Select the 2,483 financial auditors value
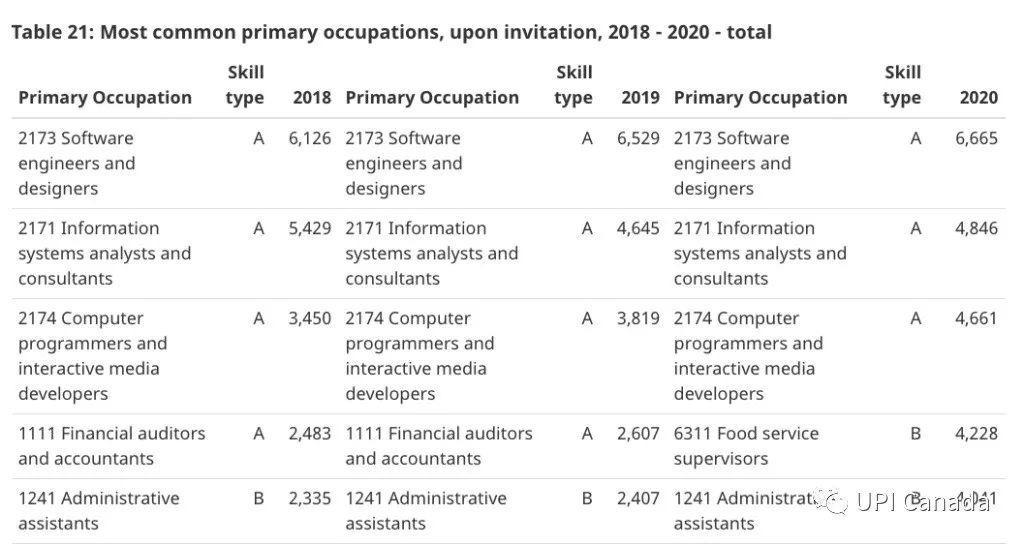This screenshot has height=544, width=1024. [x=310, y=433]
